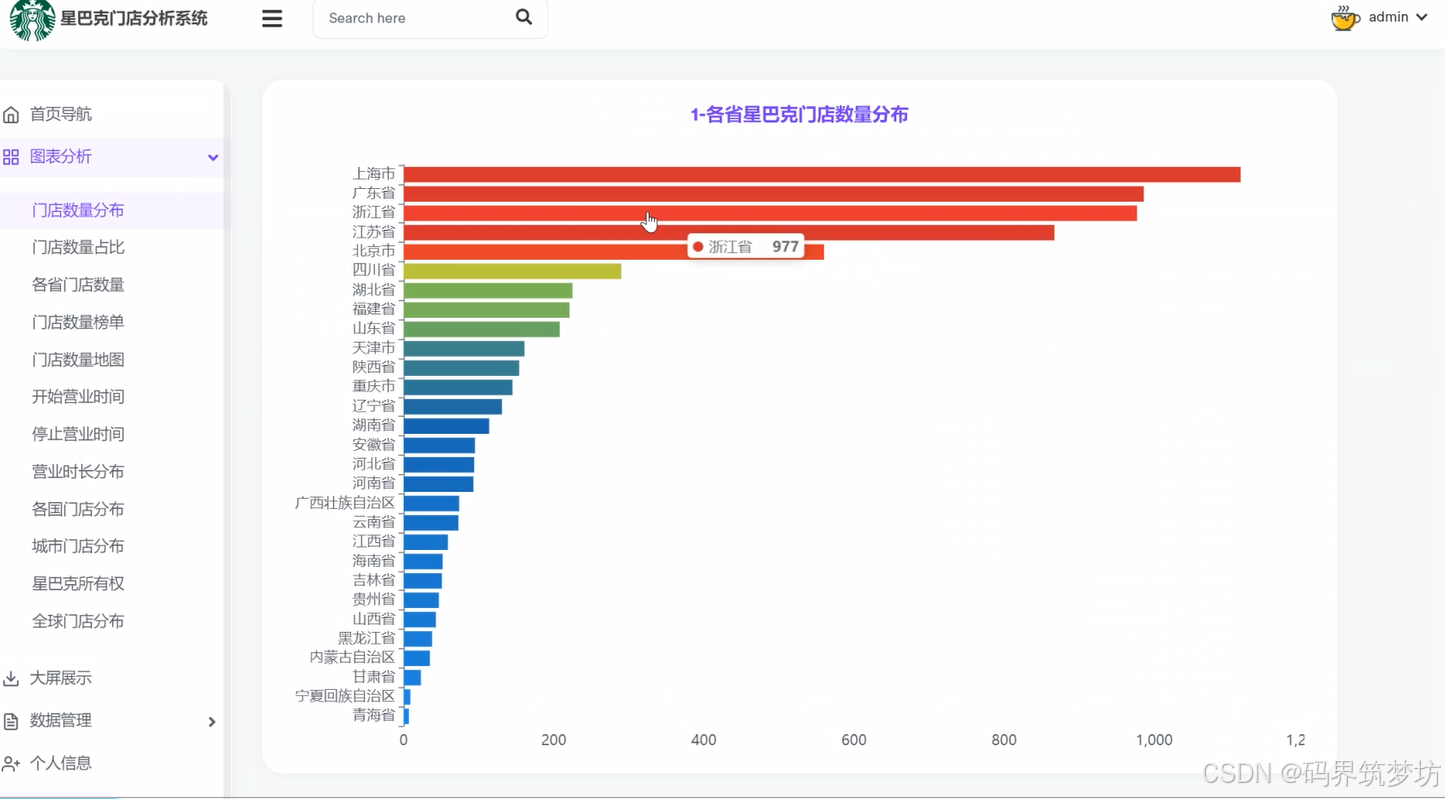
Task: Click the admin username label
Action: tap(1388, 17)
